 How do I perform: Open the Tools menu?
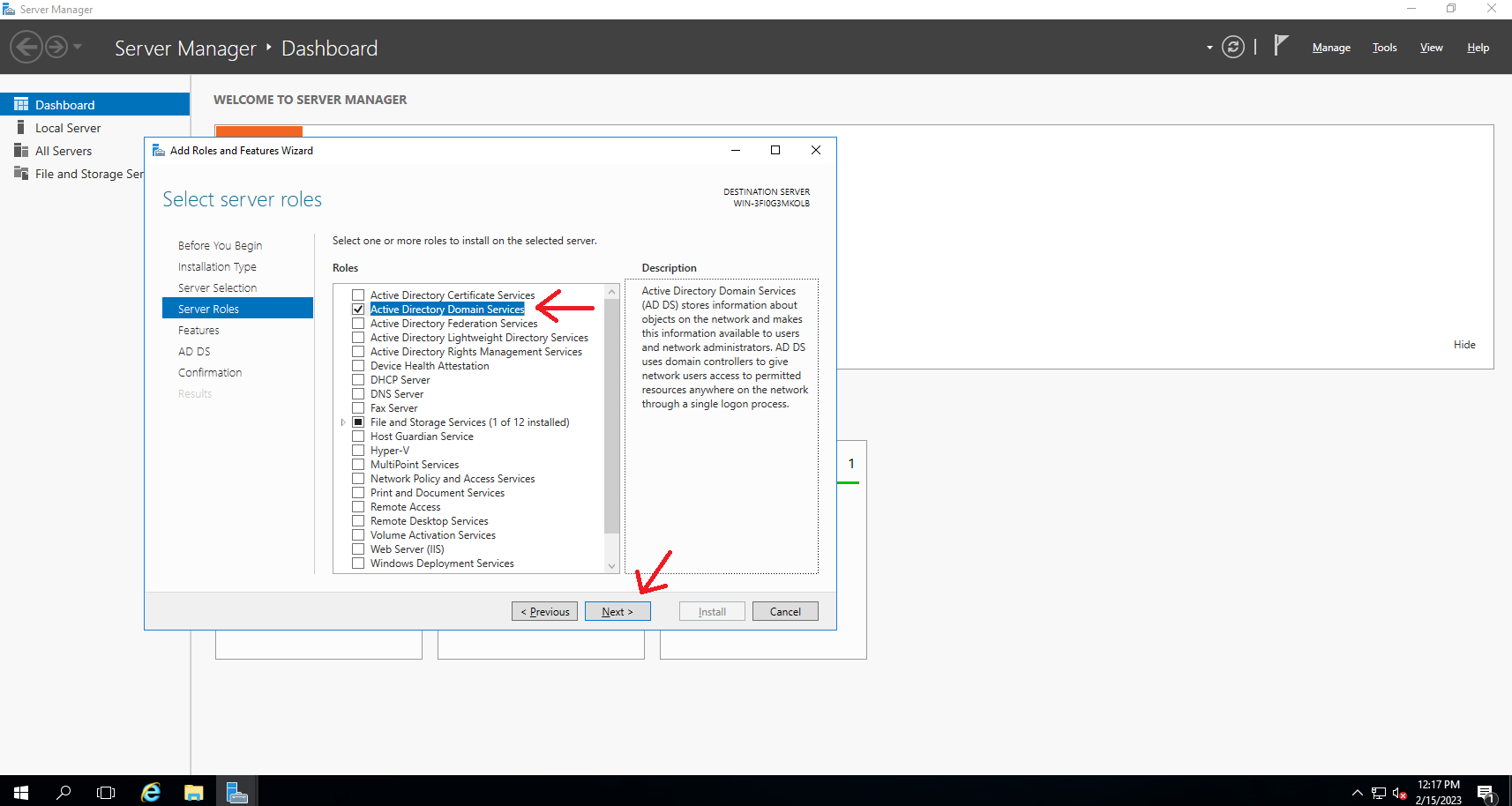(1384, 48)
